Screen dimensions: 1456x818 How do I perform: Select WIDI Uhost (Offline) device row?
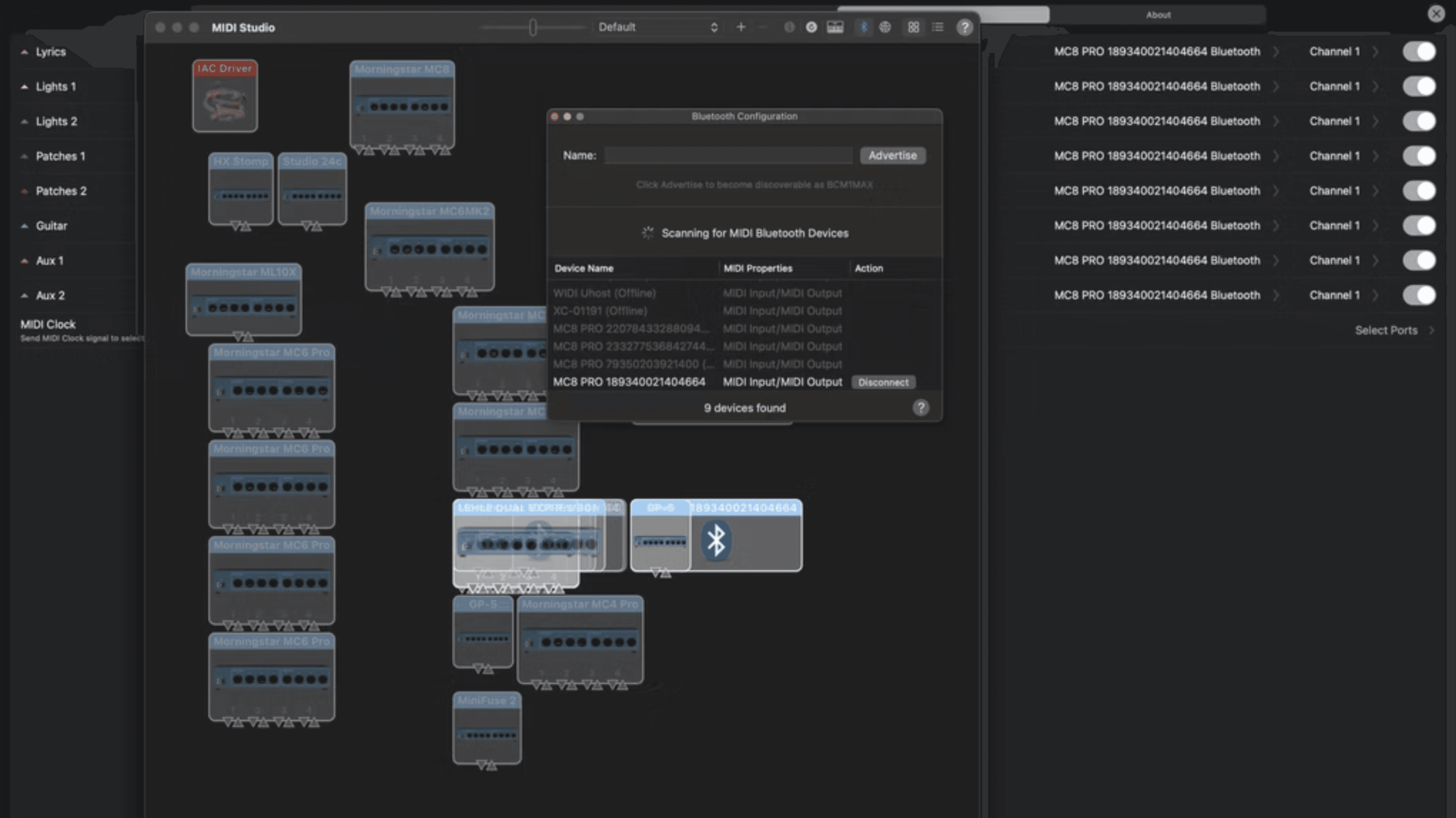(x=745, y=293)
